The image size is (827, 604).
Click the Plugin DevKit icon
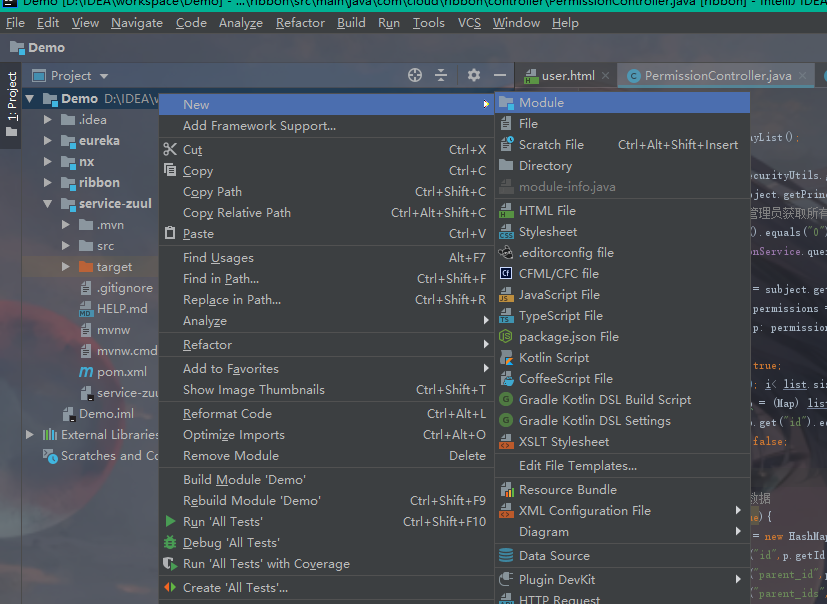coord(506,579)
